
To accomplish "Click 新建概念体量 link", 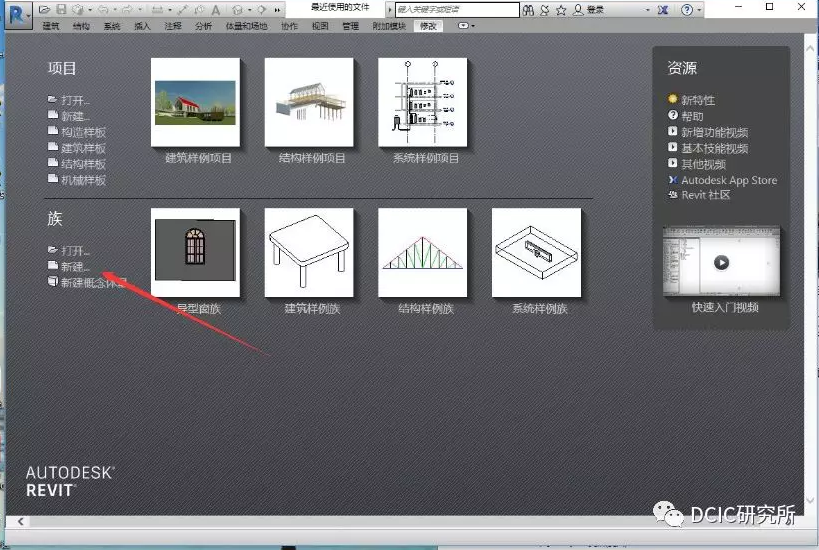I will click(x=87, y=283).
